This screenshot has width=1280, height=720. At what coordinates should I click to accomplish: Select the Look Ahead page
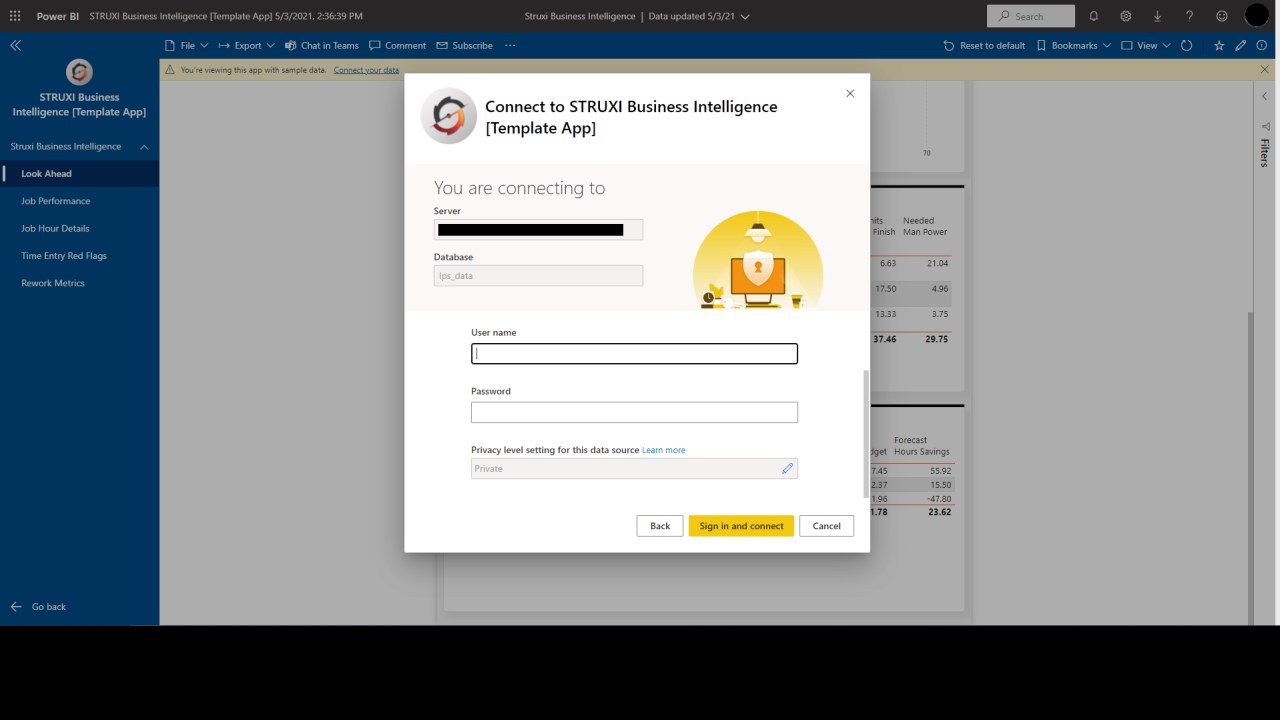click(80, 174)
